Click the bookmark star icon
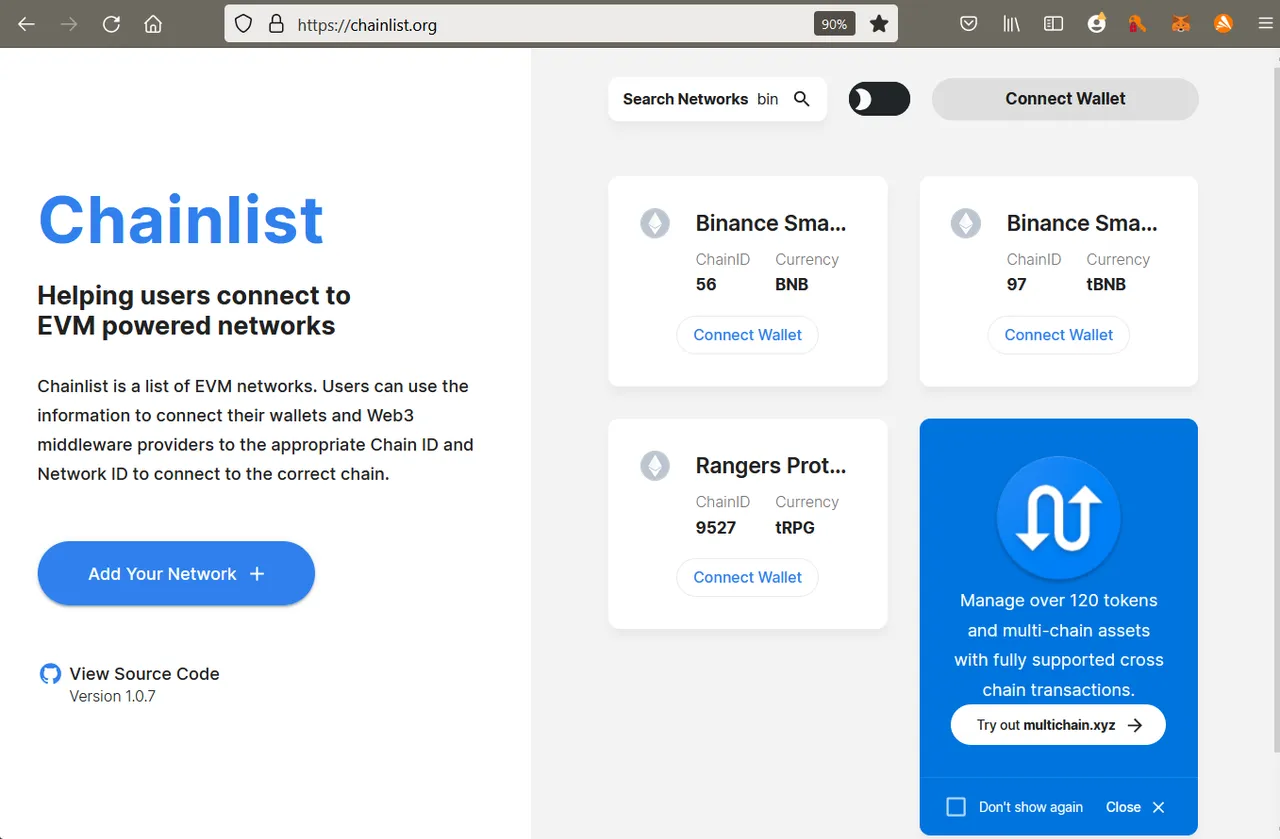 [879, 24]
